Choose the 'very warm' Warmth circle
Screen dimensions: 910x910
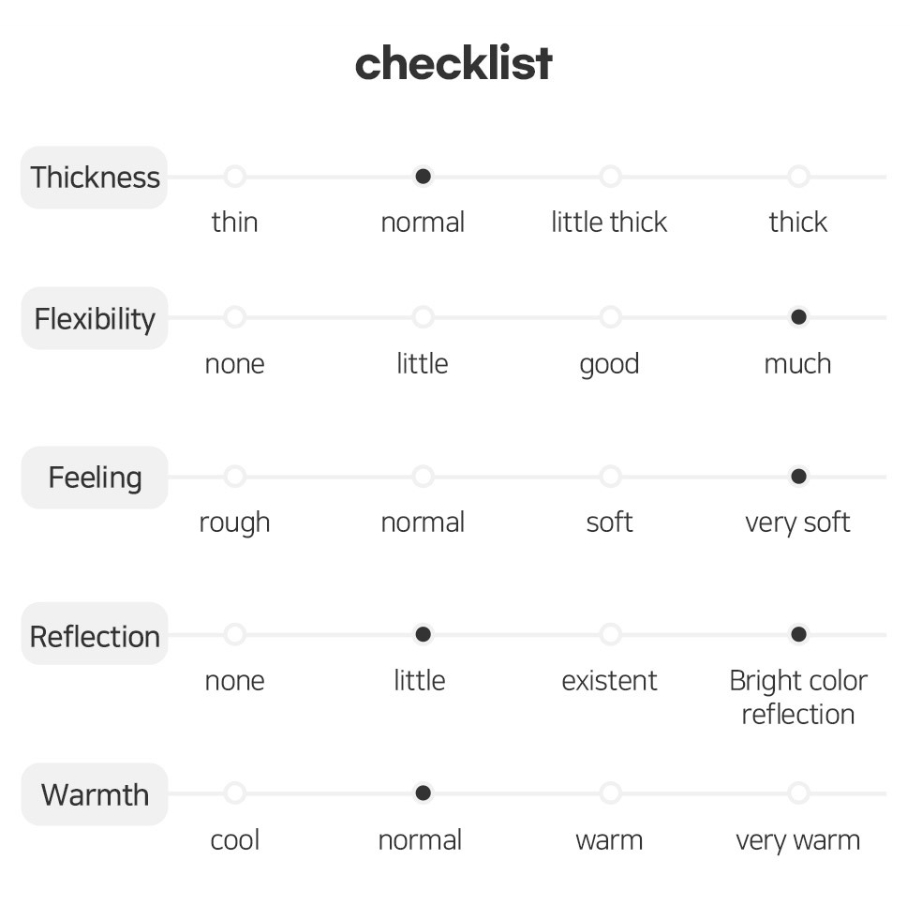(x=799, y=793)
